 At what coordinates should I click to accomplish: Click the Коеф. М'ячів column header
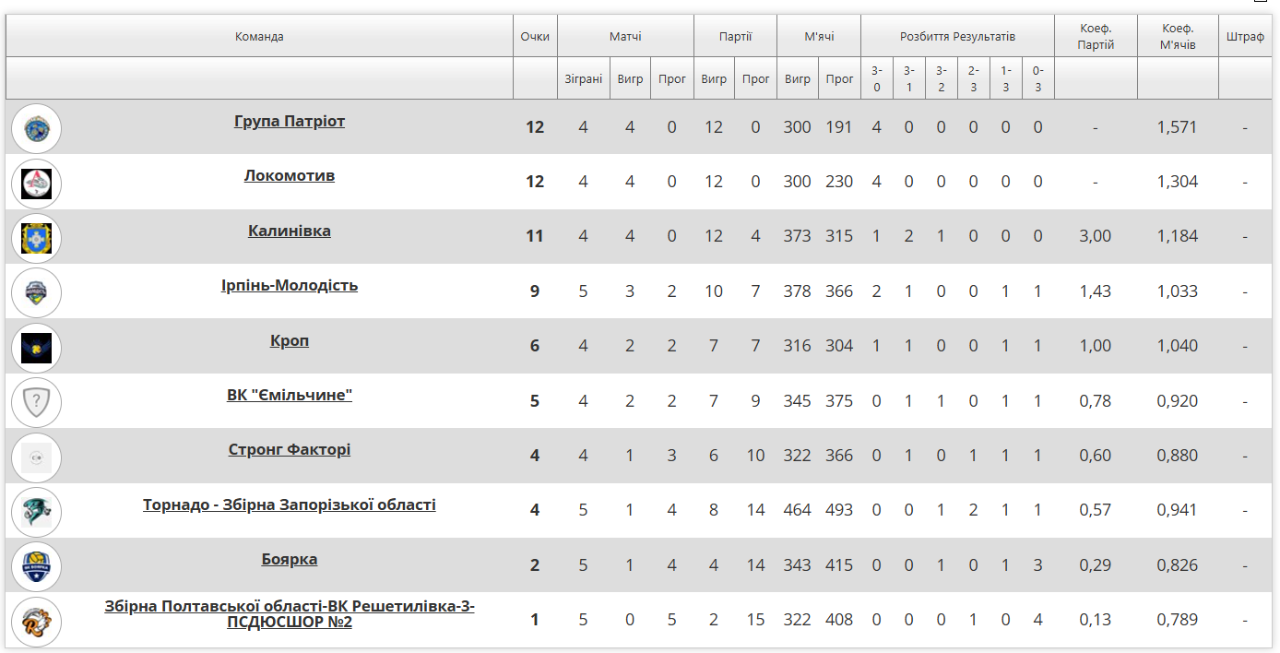1178,37
